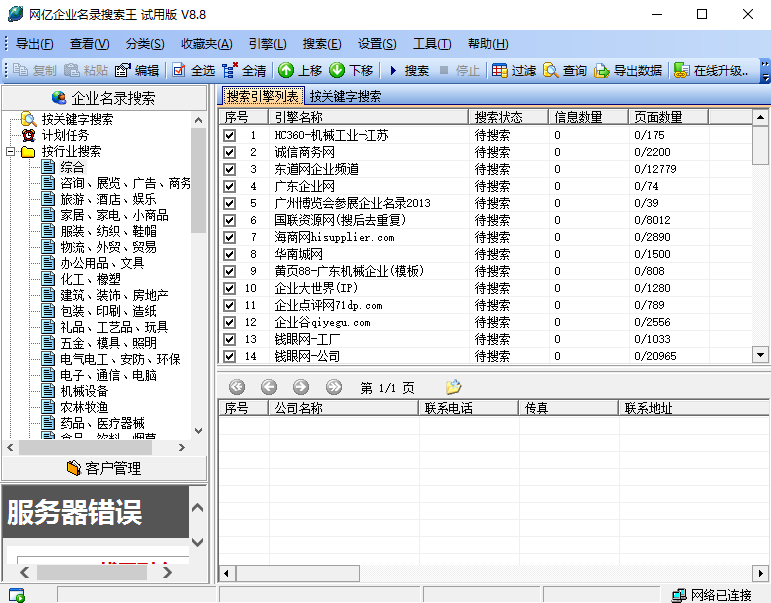Click engine list scrollbar down arrow
The image size is (771, 603).
point(760,355)
